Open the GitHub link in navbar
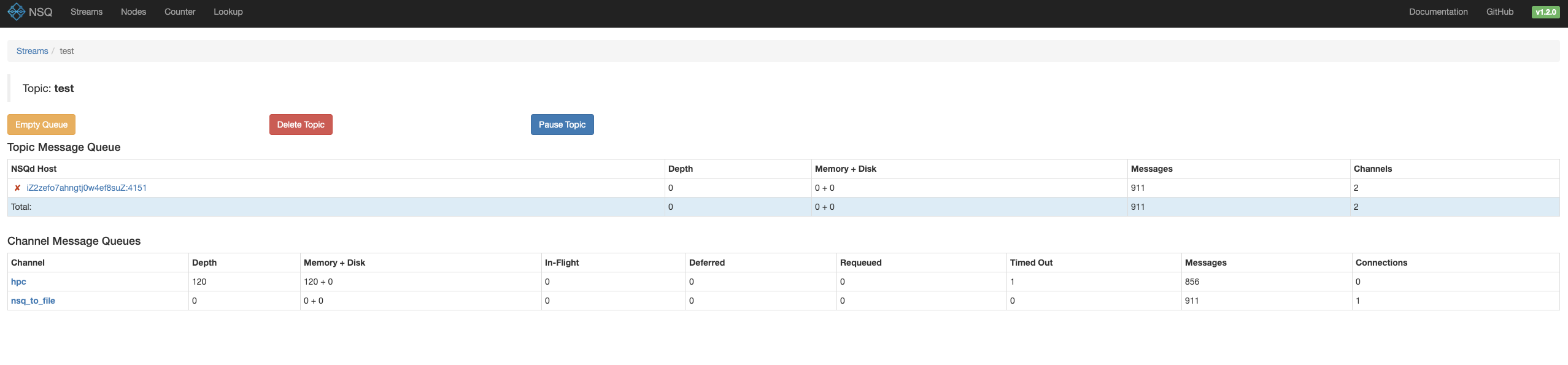The height and width of the screenshot is (365, 1568). (1499, 12)
